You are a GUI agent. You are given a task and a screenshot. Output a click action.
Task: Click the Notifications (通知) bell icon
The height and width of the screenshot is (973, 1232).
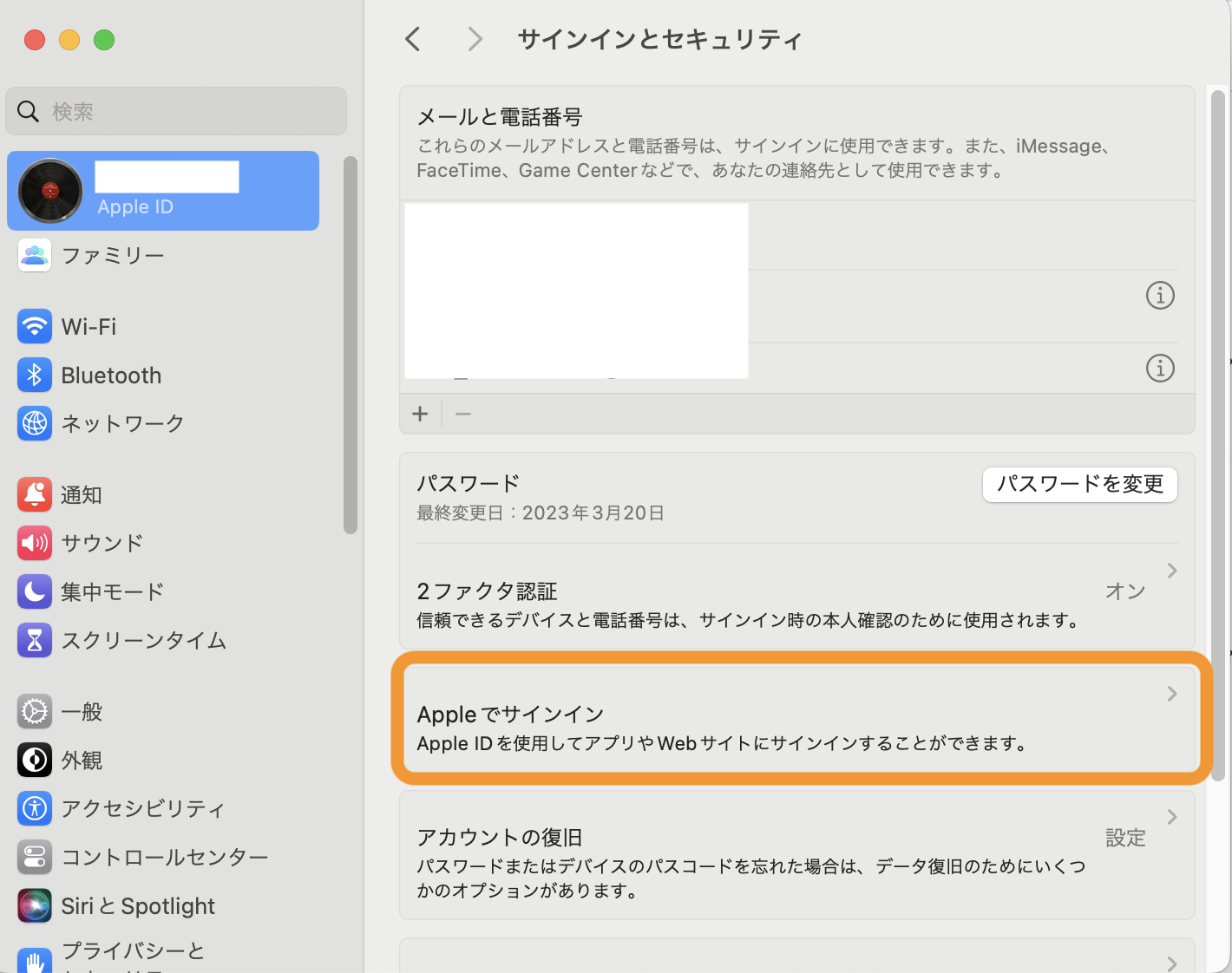pyautogui.click(x=35, y=494)
